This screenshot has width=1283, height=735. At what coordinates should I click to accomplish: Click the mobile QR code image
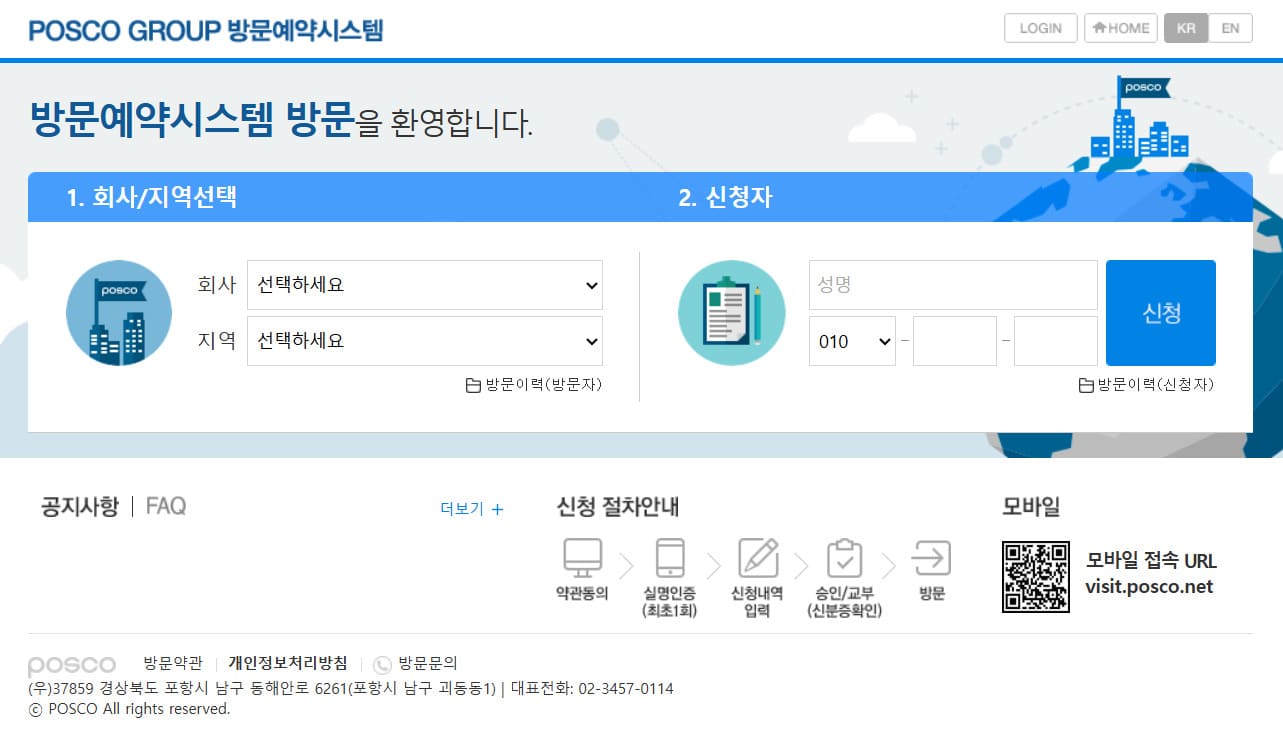1036,577
